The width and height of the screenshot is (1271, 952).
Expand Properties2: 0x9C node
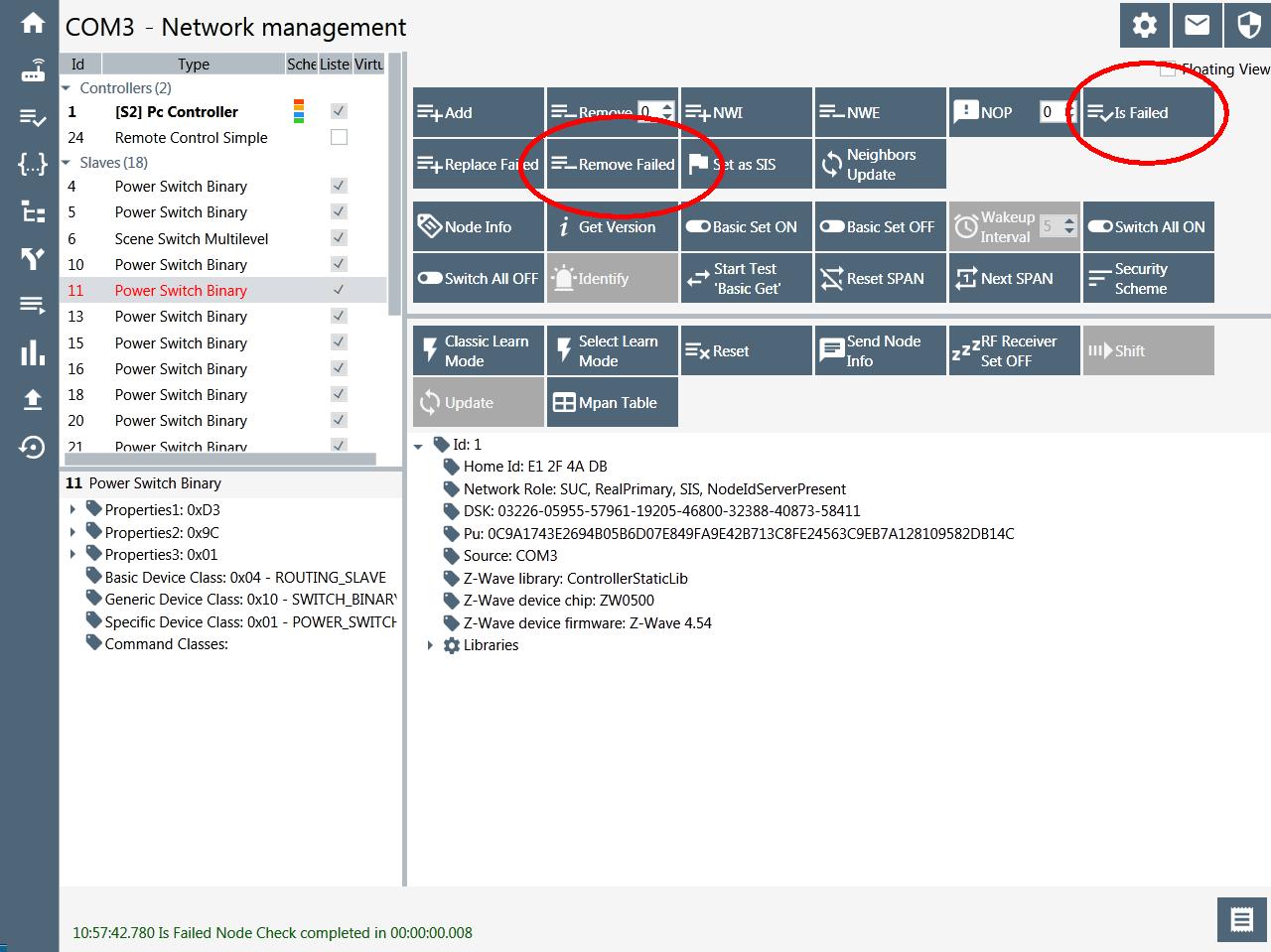(x=72, y=532)
